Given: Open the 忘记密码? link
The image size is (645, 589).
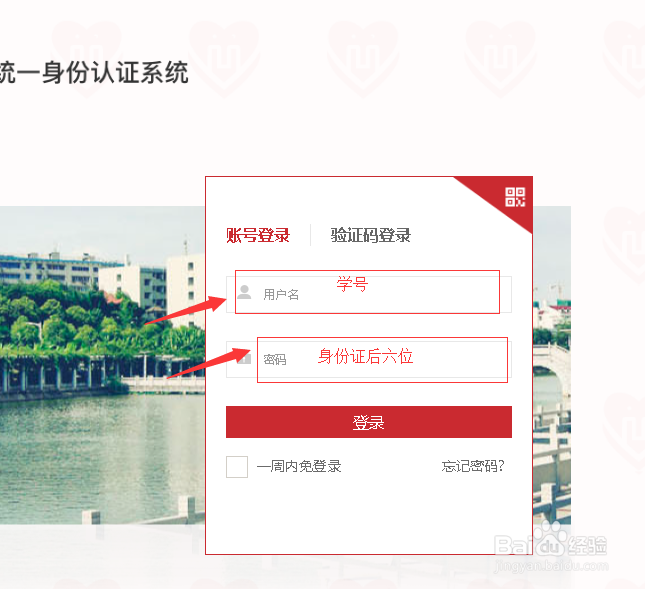Looking at the screenshot, I should pyautogui.click(x=473, y=466).
